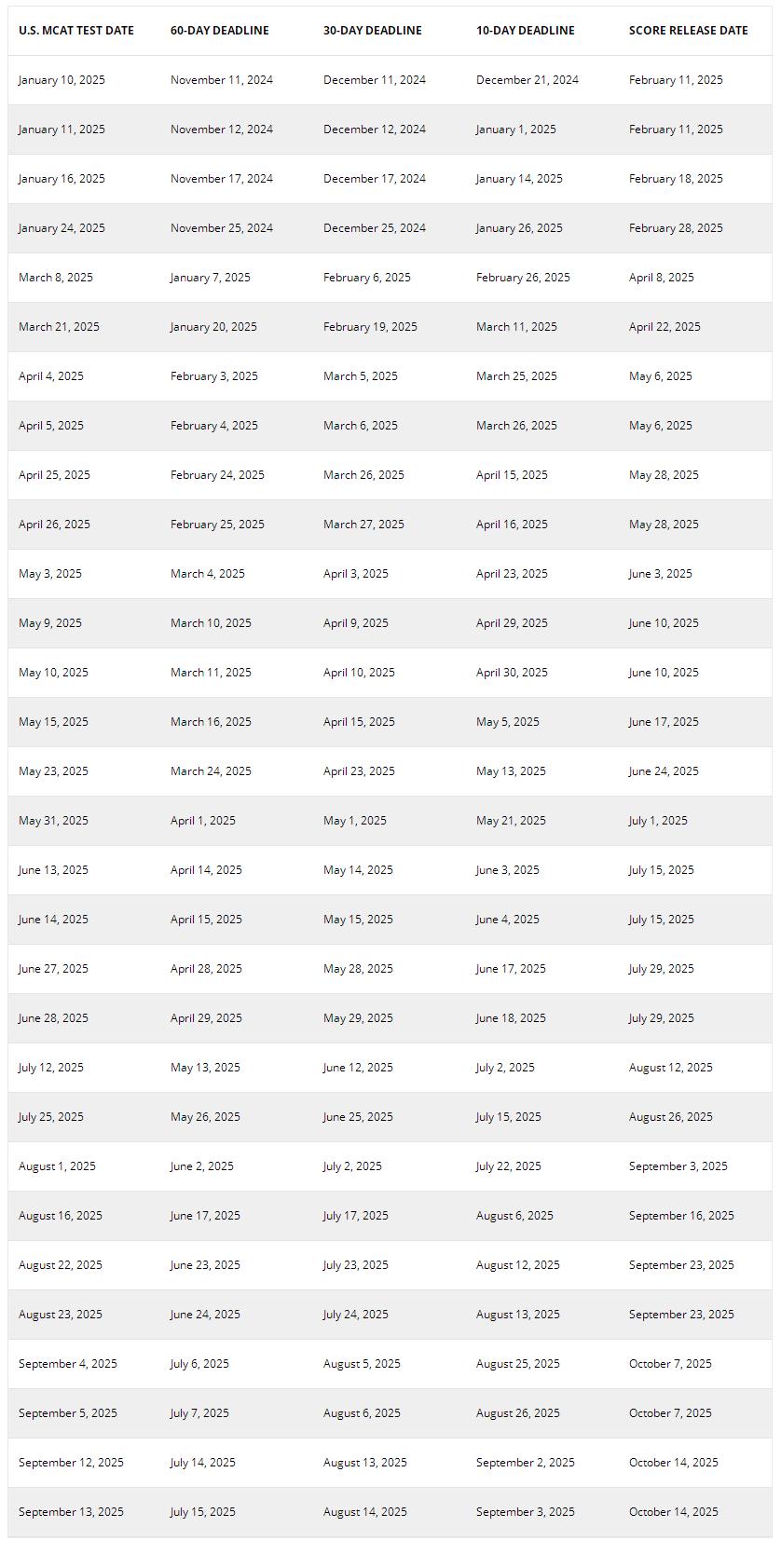Click the May 3, 2025 test date

coord(50,574)
